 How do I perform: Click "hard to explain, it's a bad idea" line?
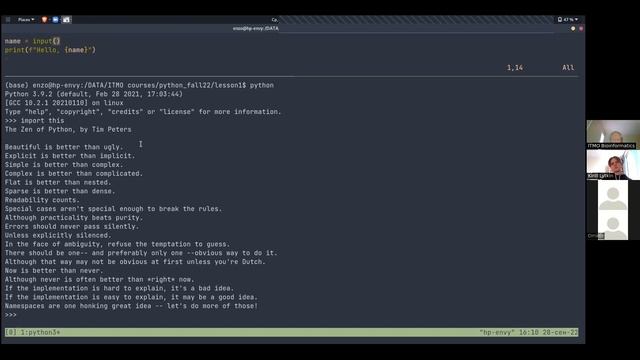(x=119, y=288)
